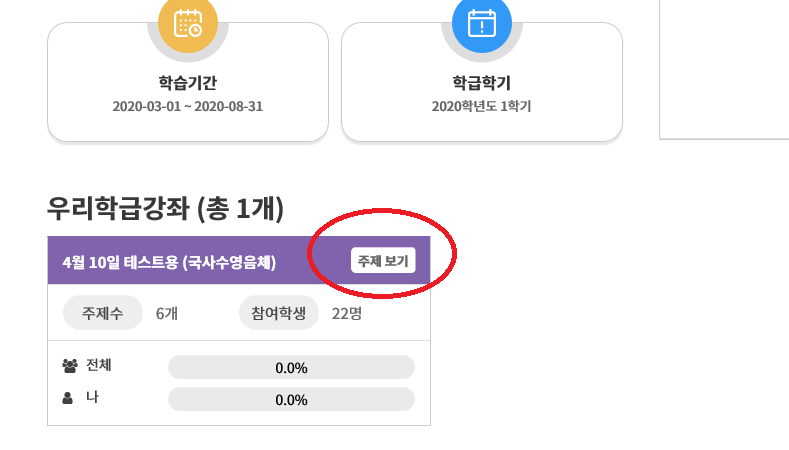The height and width of the screenshot is (450, 789).
Task: Click the single person icon beside 나
Action: tap(67, 398)
